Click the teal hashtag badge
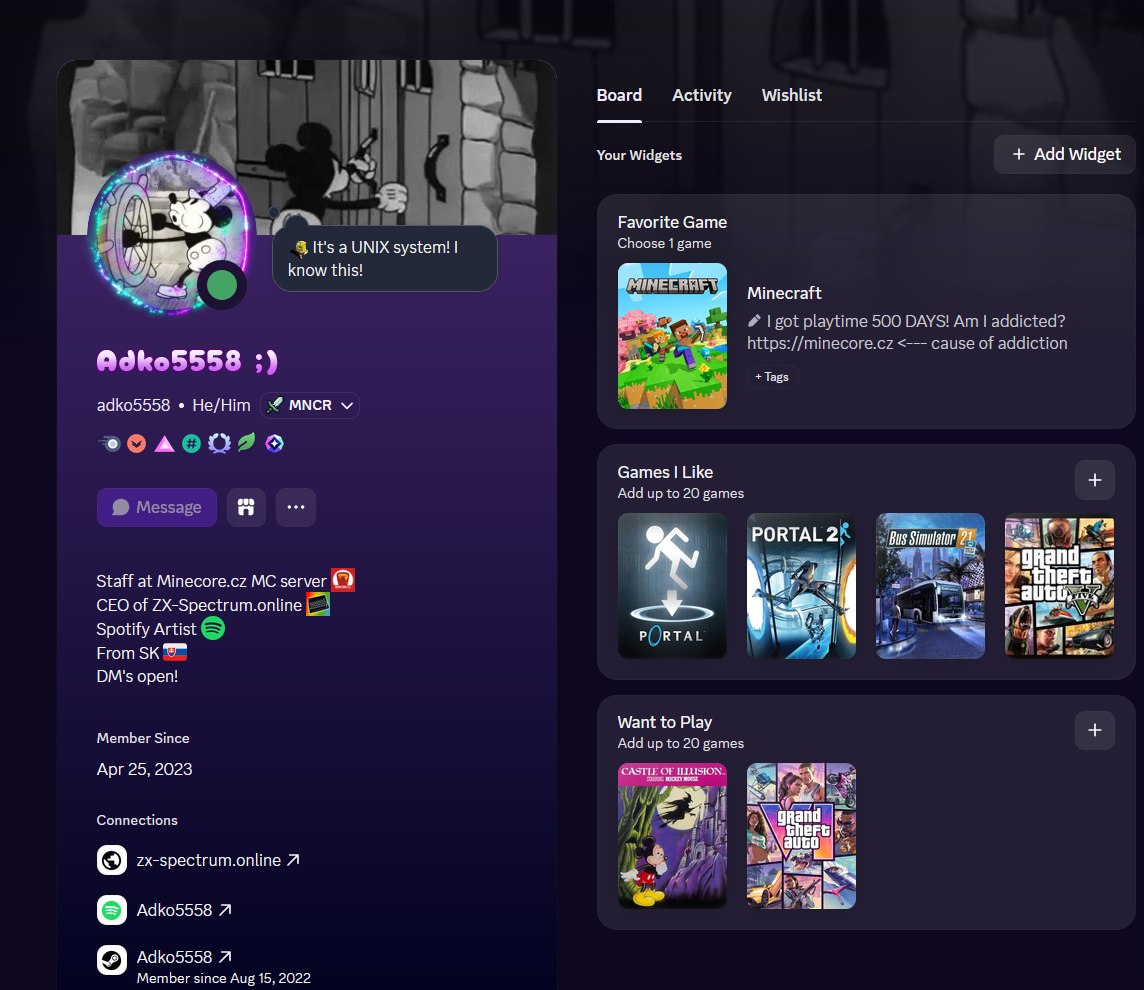1144x990 pixels. (x=191, y=444)
